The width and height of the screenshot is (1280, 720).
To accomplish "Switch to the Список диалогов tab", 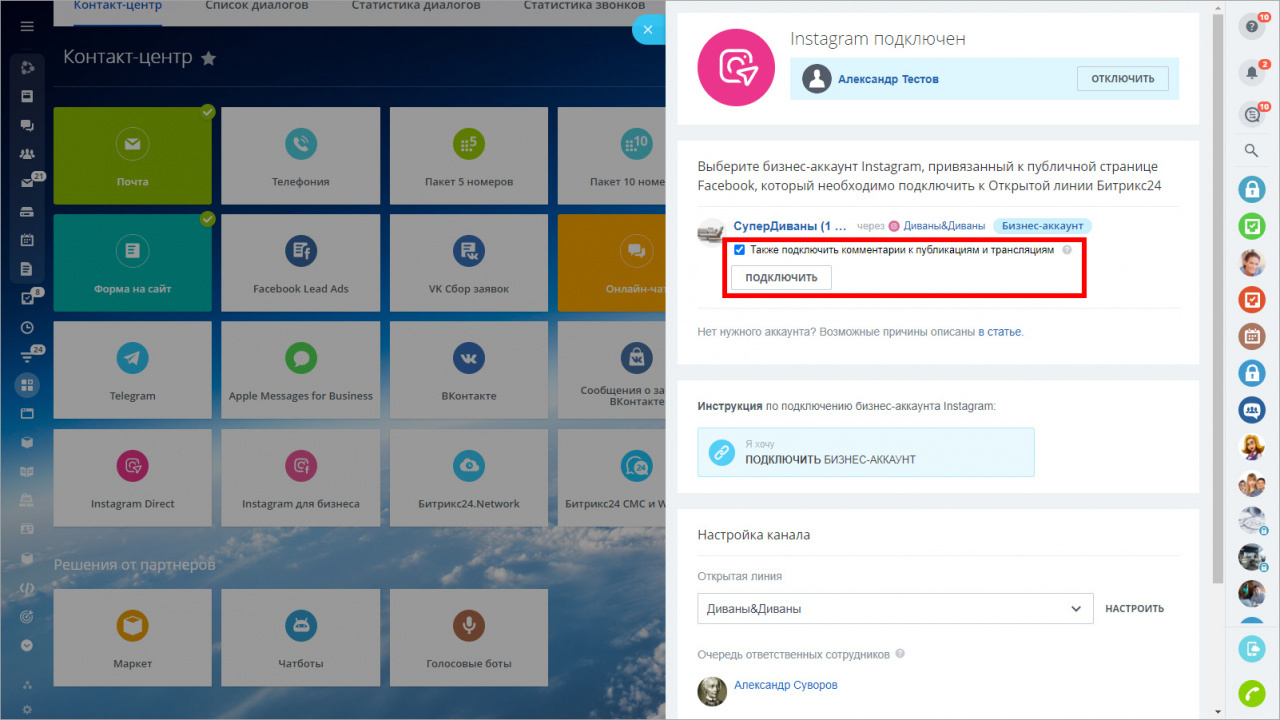I will tap(257, 6).
